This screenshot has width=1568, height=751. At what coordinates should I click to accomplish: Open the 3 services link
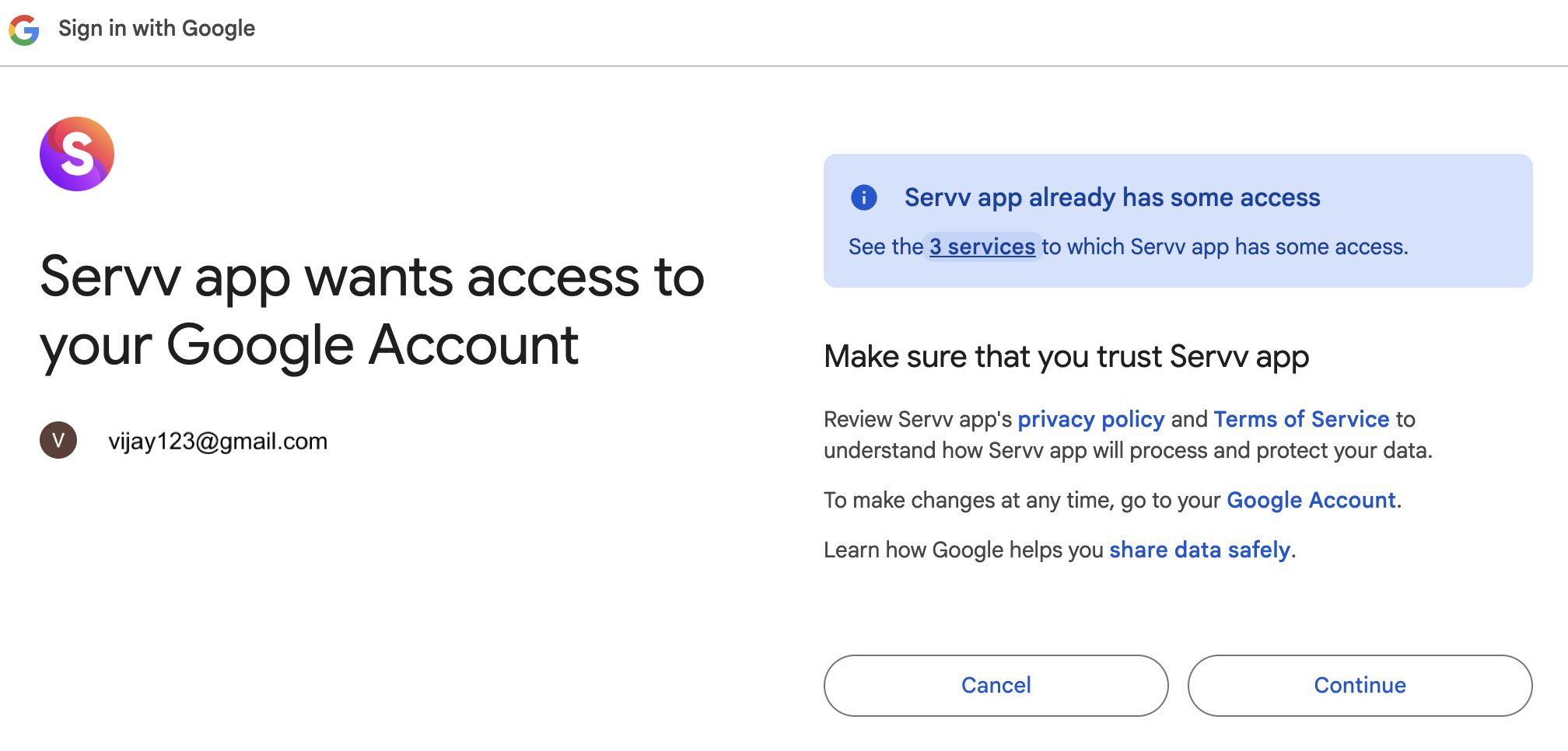982,247
